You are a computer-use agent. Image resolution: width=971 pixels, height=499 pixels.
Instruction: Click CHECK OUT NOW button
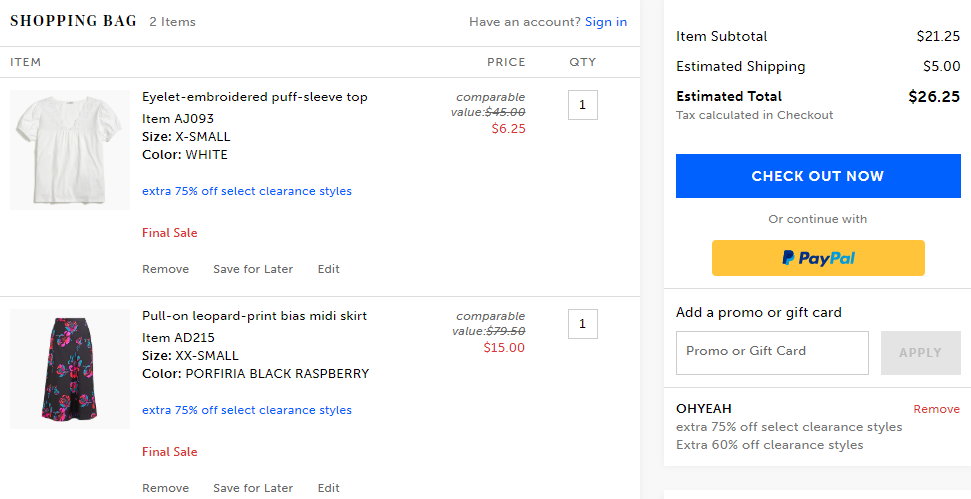pos(818,176)
